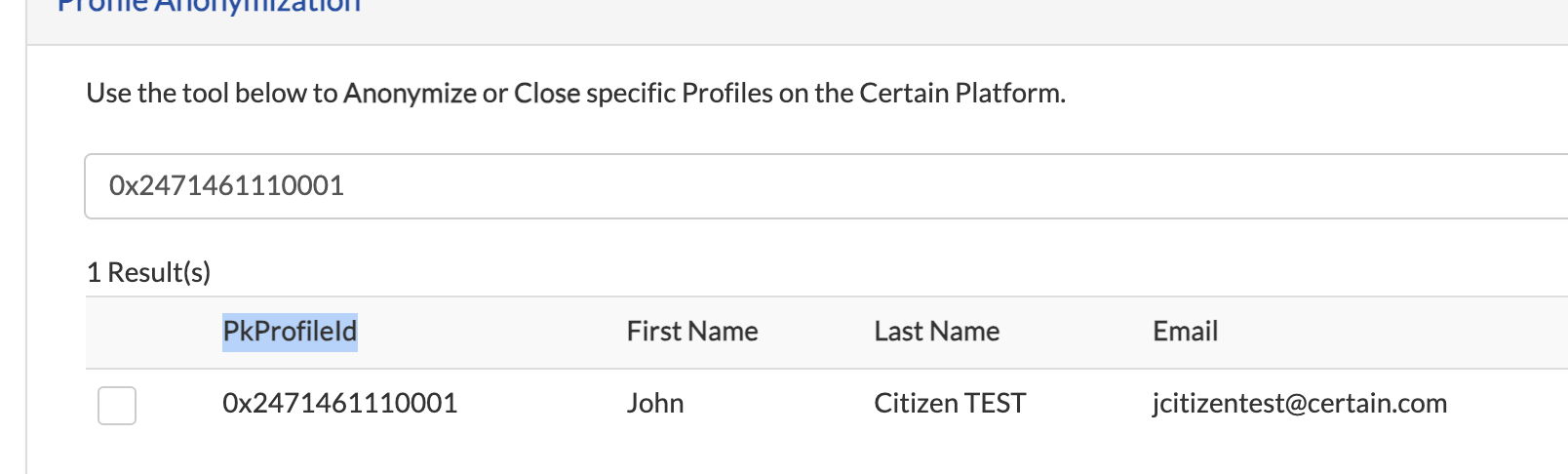This screenshot has width=1568, height=474.
Task: Click the Profile Anonymization panel title
Action: (209, 5)
